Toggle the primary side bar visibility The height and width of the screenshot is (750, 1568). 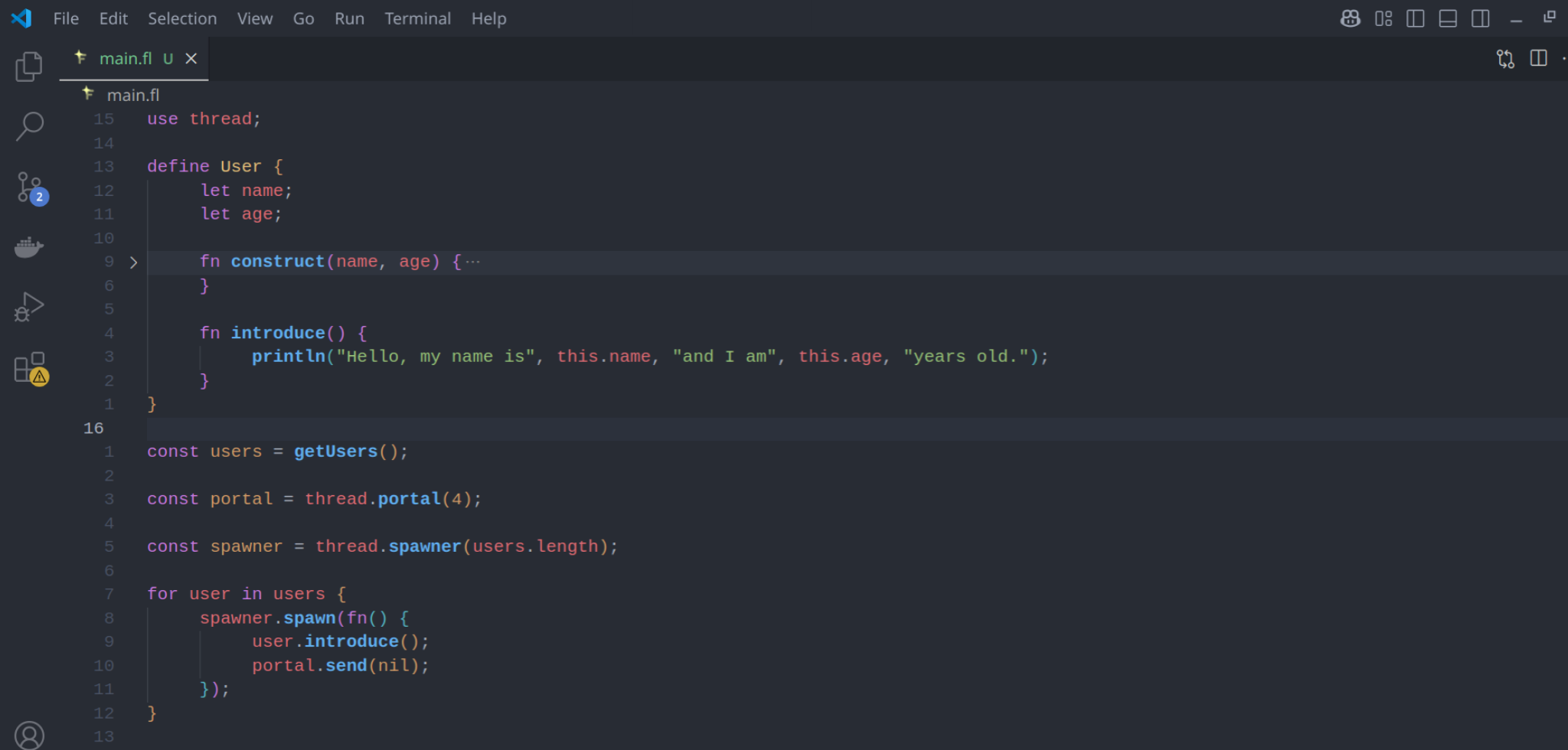[x=1416, y=18]
